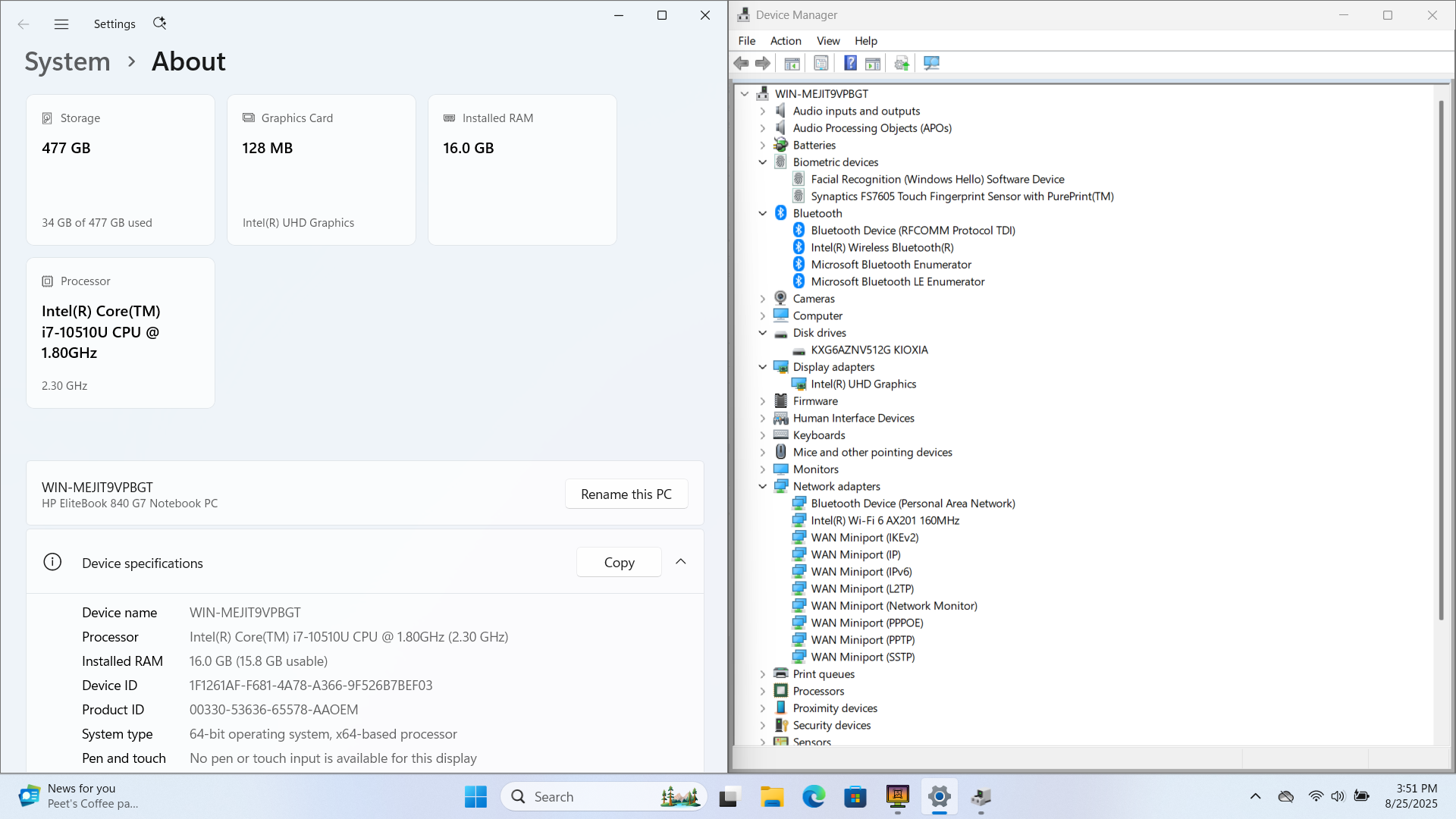
Task: Open the Settings hamburger navigation menu
Action: [61, 24]
